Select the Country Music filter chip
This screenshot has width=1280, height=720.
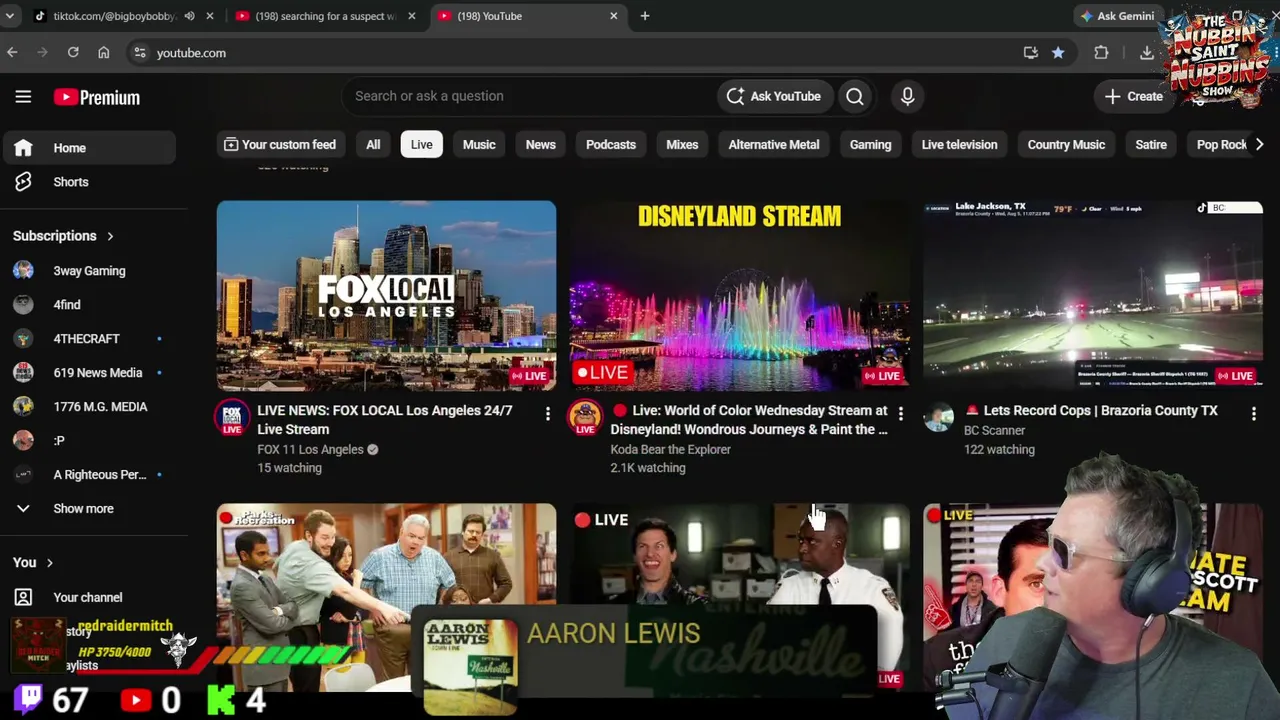1066,145
